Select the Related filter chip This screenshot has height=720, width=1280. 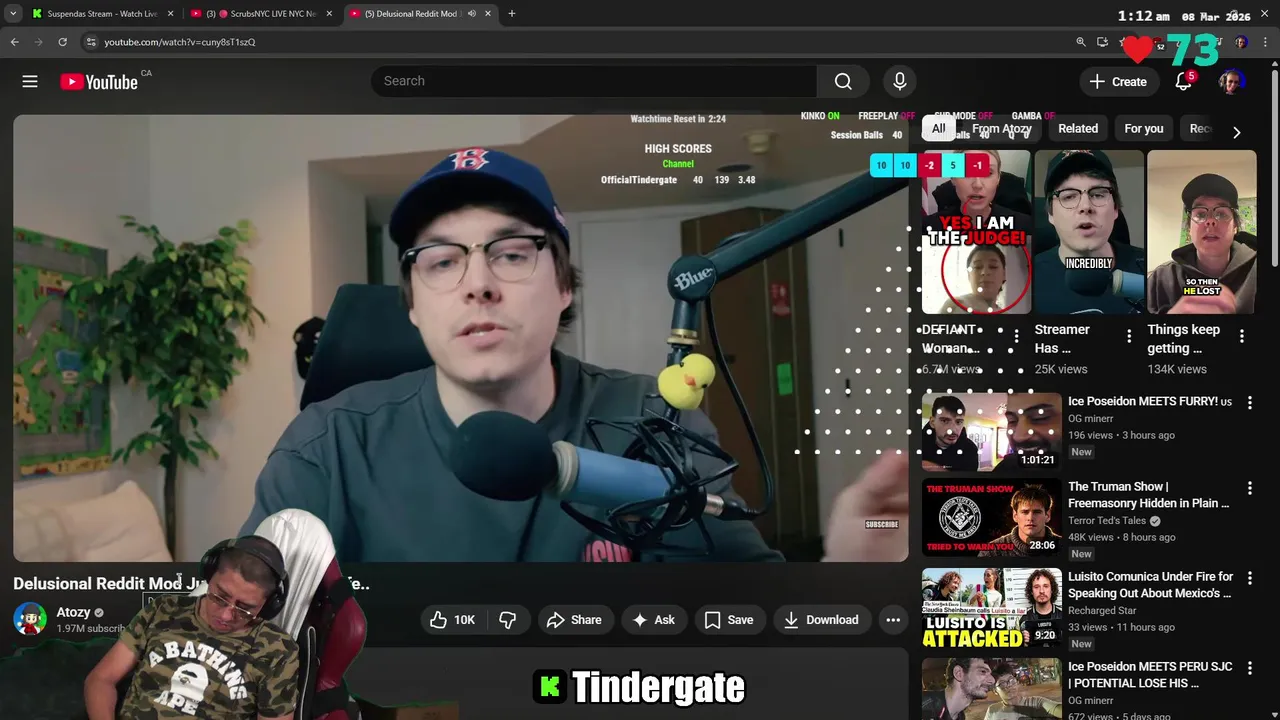(x=1078, y=128)
